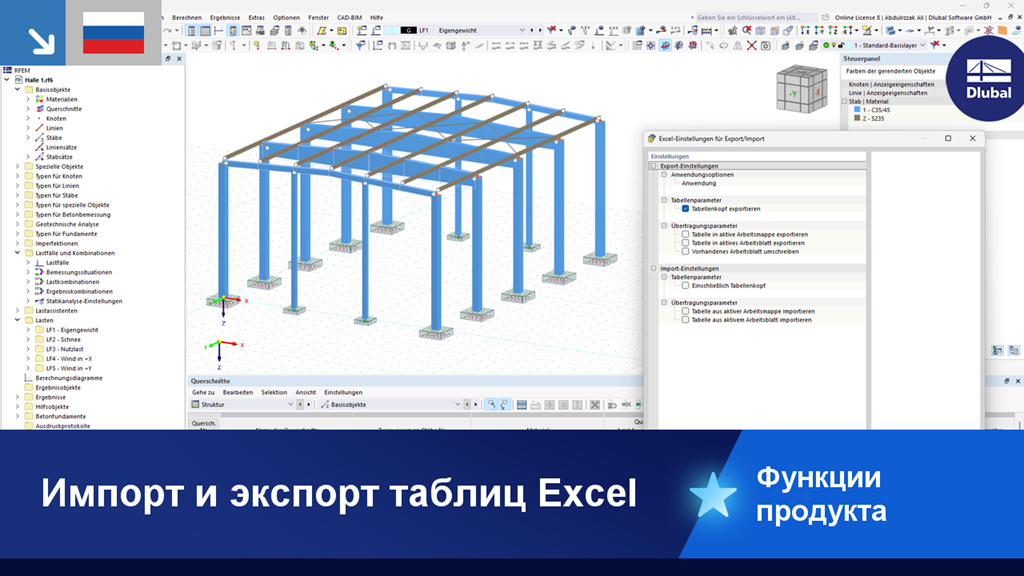Click the blue C35/45 material color swatch
This screenshot has width=1024, height=576.
(x=857, y=110)
